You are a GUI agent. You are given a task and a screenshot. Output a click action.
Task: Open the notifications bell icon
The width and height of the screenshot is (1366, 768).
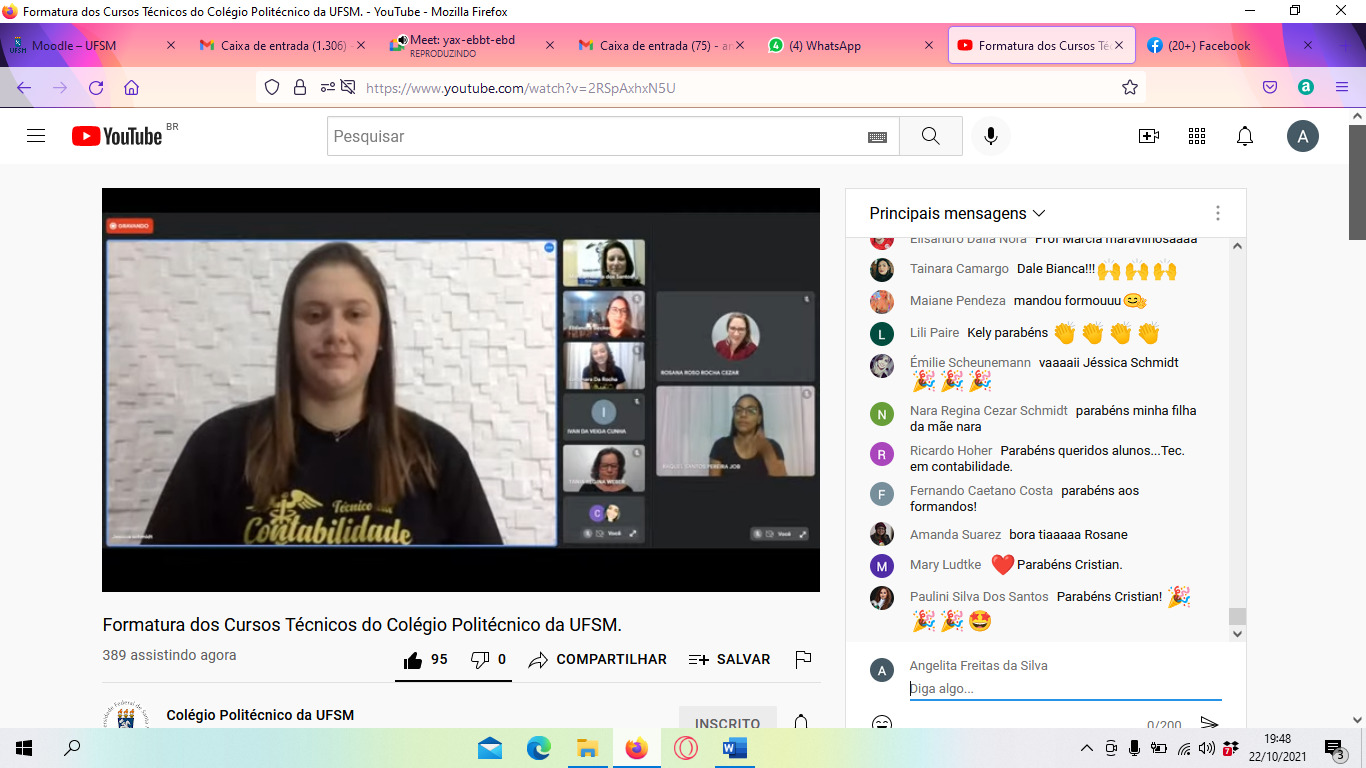pyautogui.click(x=1245, y=136)
